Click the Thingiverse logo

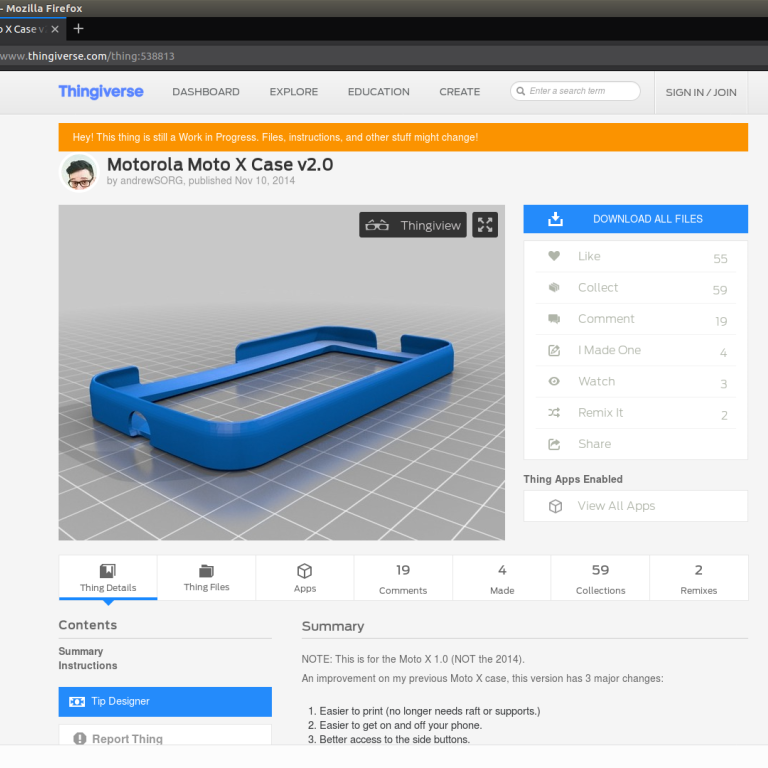[x=101, y=92]
